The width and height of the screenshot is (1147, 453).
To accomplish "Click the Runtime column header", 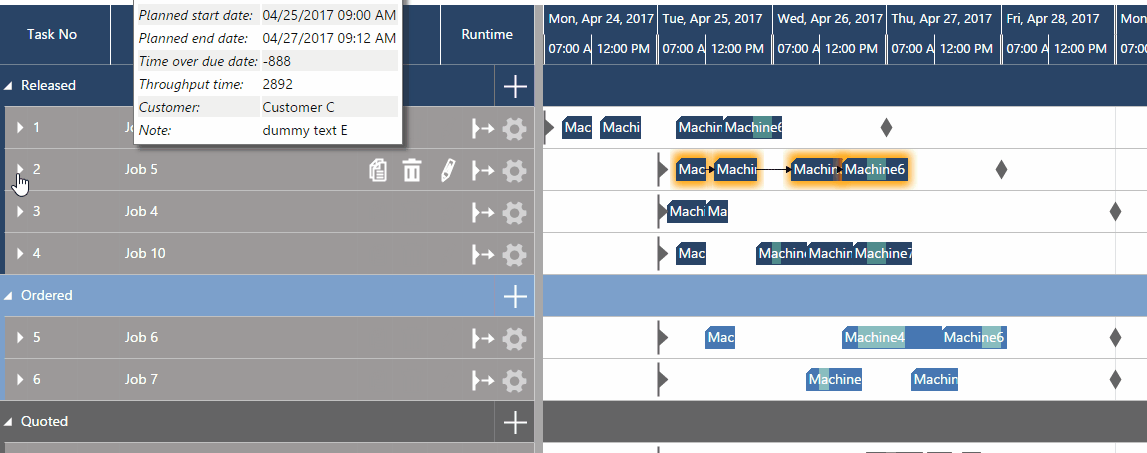I will pos(487,34).
